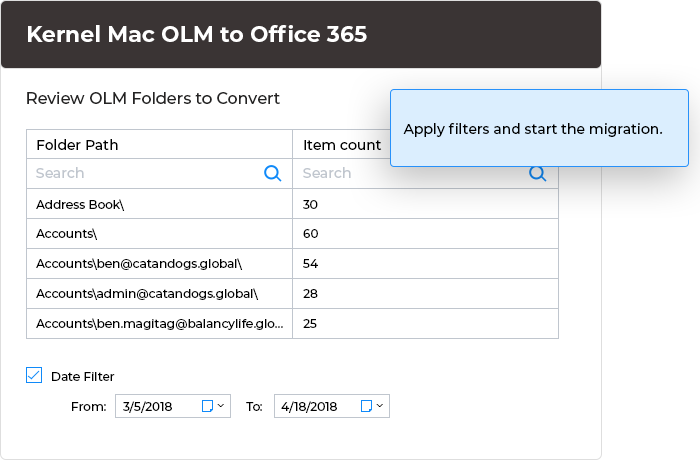Click item count 30 cell
Image resolution: width=700 pixels, height=460 pixels.
pyautogui.click(x=425, y=204)
